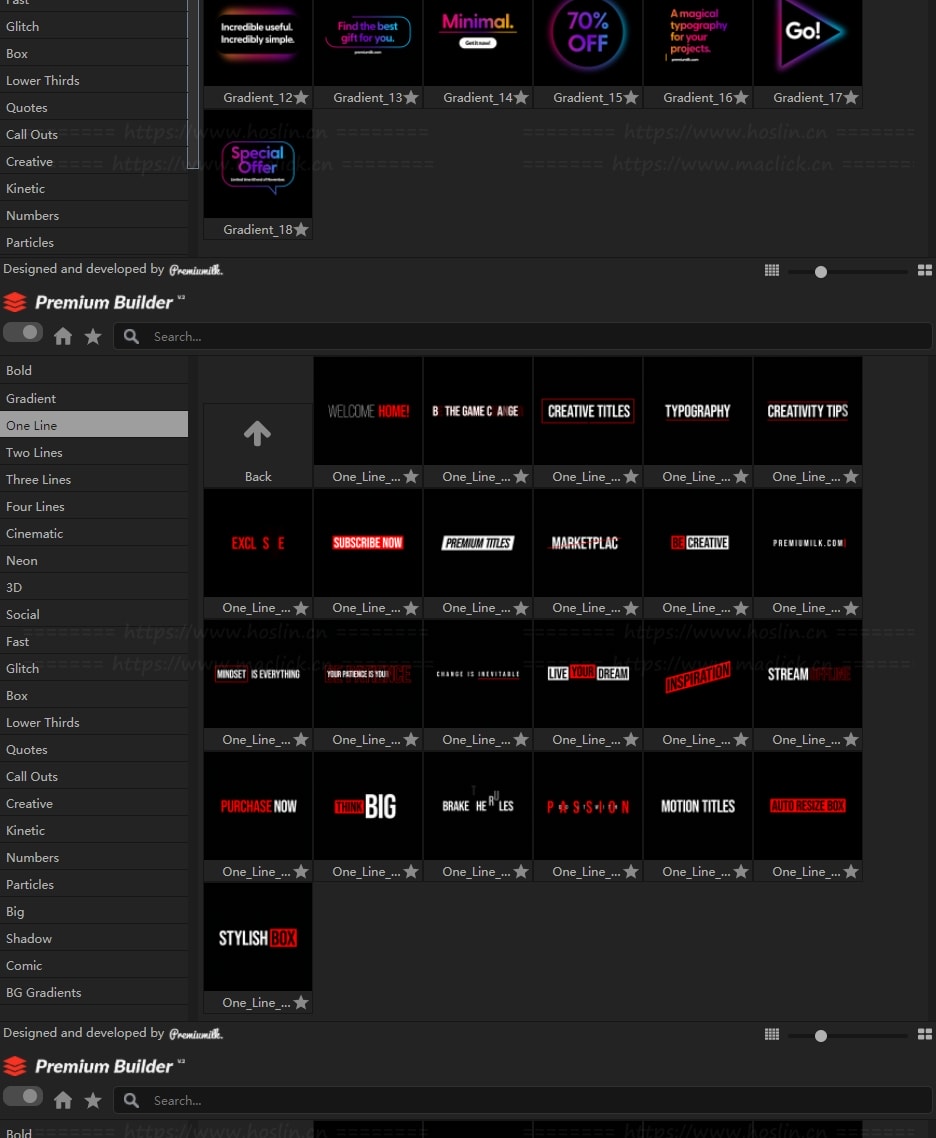This screenshot has width=936, height=1138.
Task: Favorite the Gradient_12 preset star
Action: coord(301,97)
